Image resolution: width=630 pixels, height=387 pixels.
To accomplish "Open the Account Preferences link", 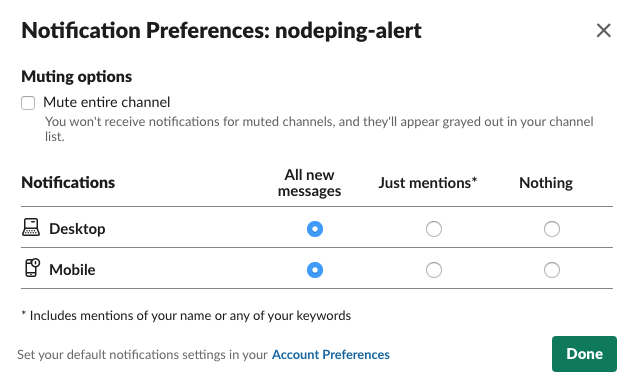I will pos(331,354).
